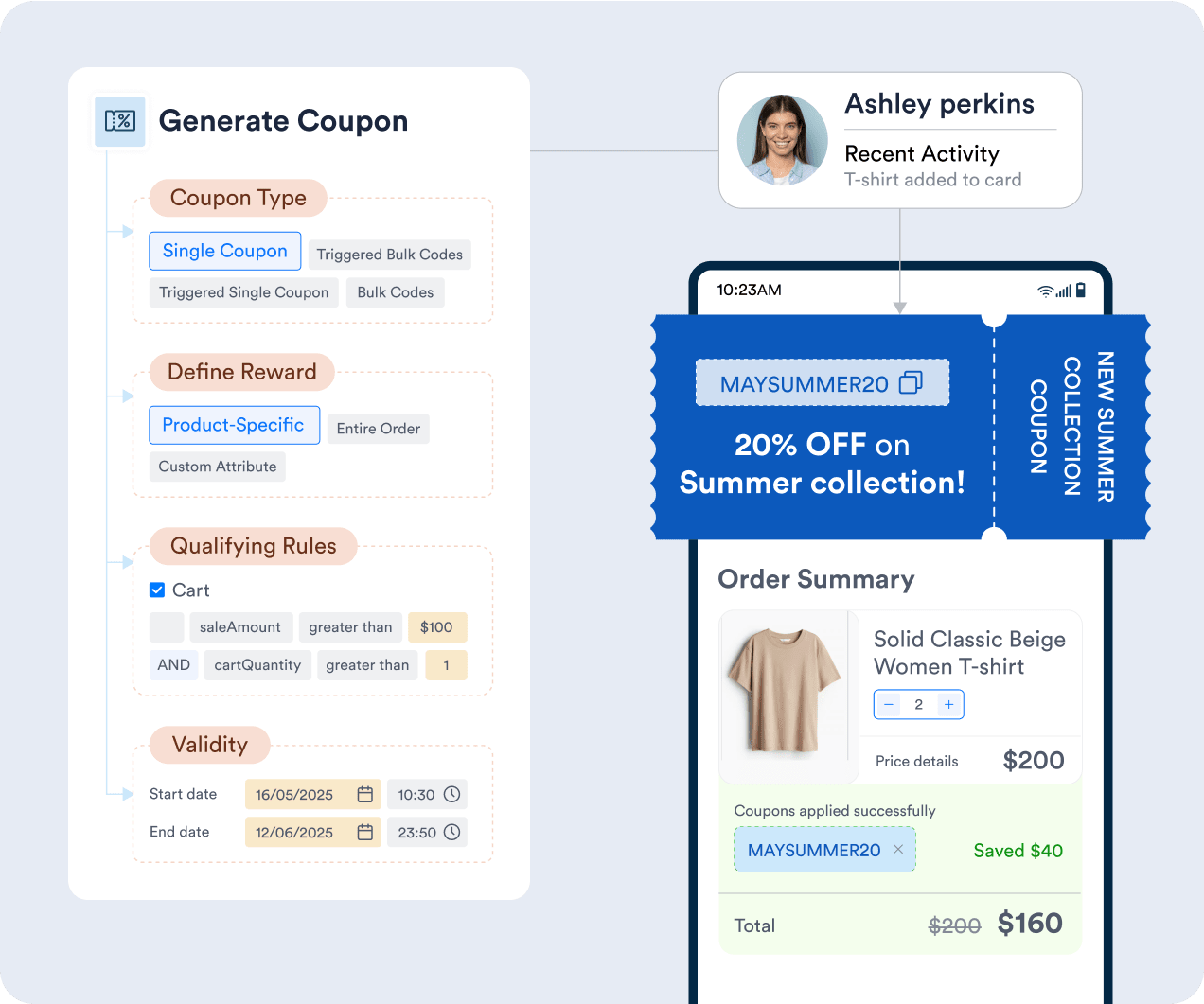Choose Bulk Codes coupon type
Image resolution: width=1204 pixels, height=1004 pixels.
(x=396, y=292)
